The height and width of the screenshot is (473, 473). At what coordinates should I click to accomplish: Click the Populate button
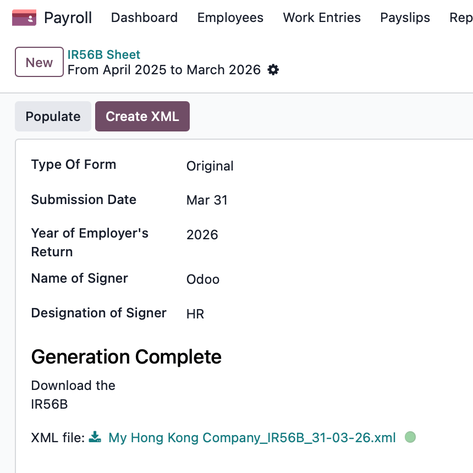click(53, 116)
